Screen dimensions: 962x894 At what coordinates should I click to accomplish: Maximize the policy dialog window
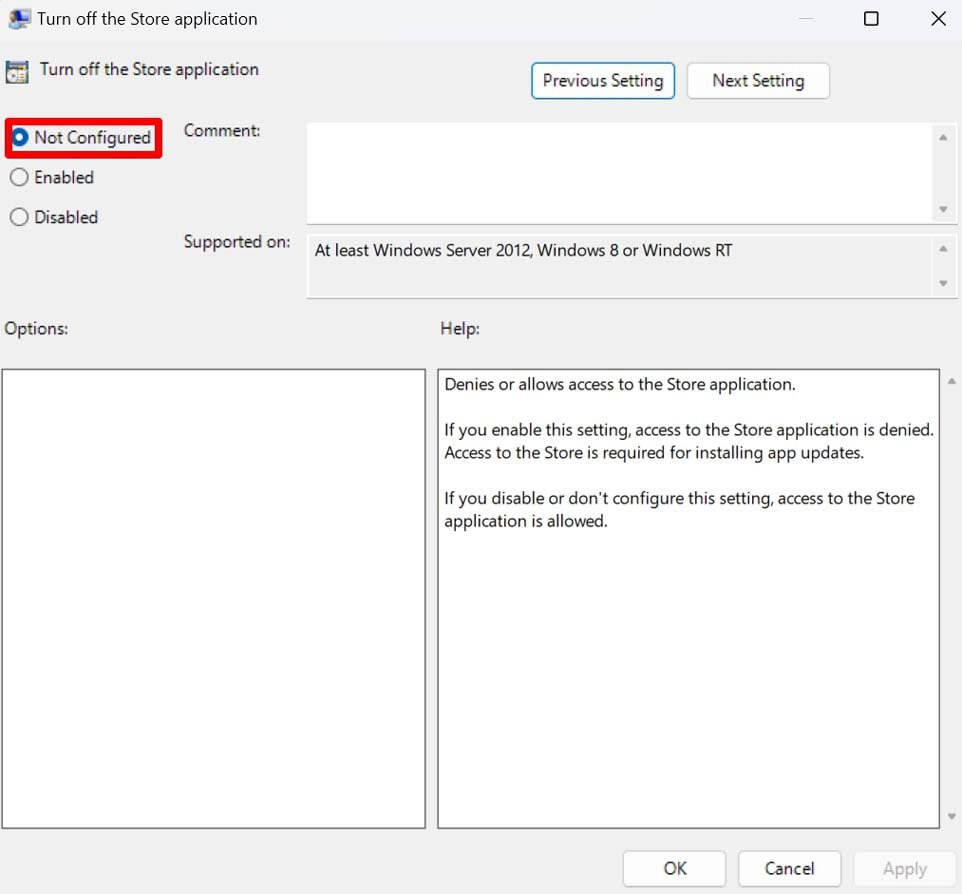tap(871, 19)
